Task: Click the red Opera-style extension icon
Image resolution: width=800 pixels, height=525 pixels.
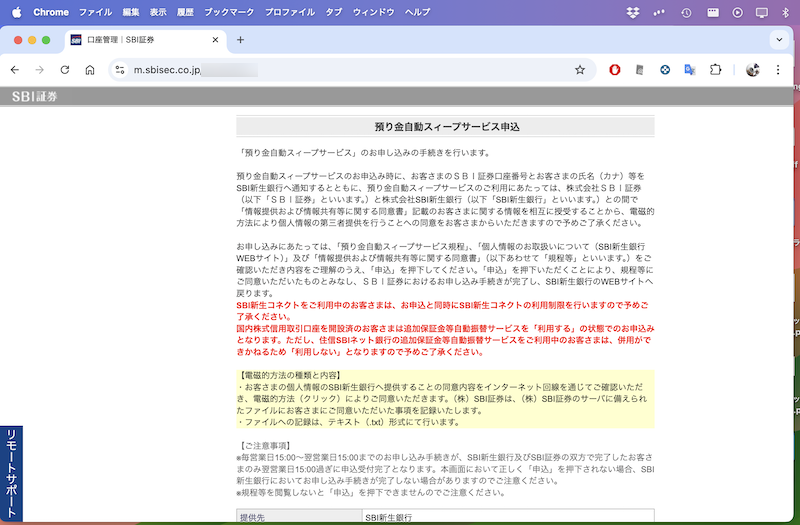Action: coord(615,70)
